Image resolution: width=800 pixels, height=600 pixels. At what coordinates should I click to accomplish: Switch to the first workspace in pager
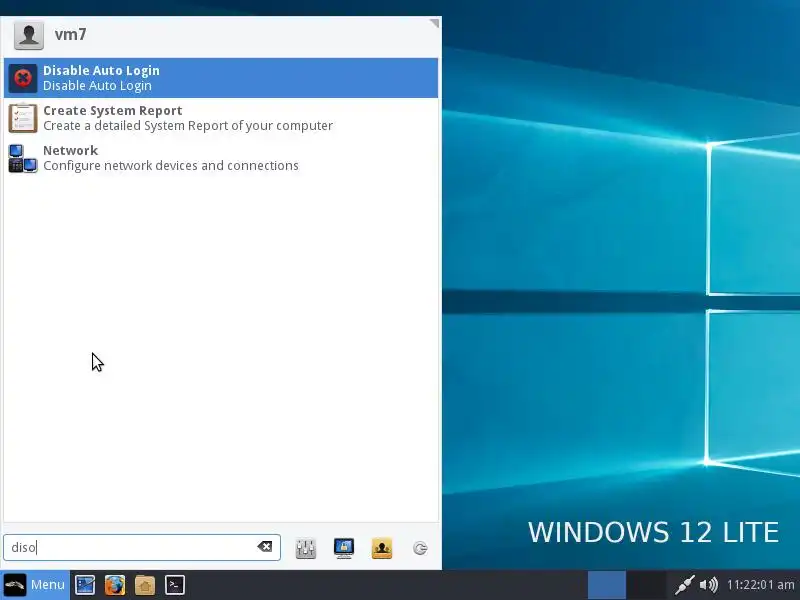point(607,585)
